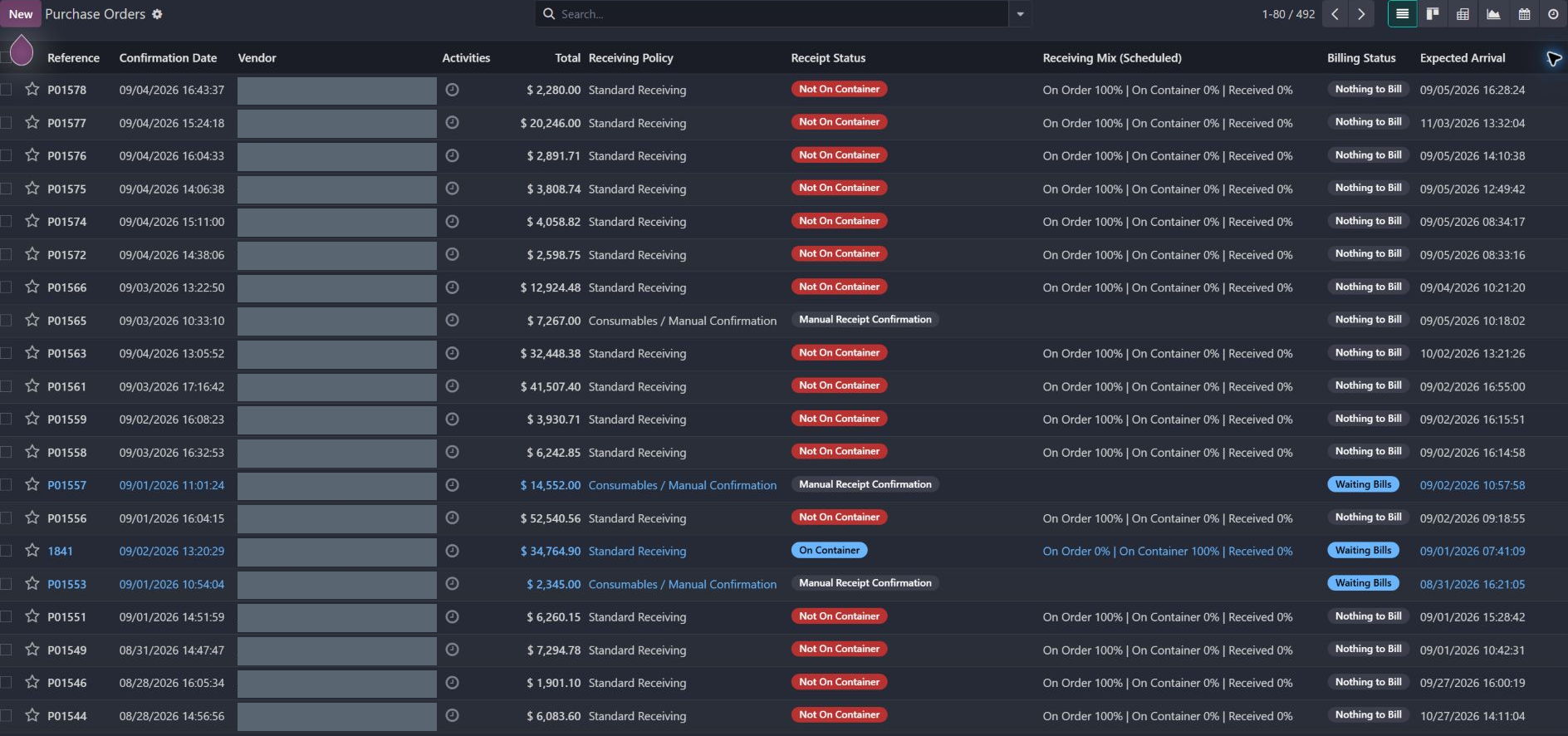Viewport: 1568px width, 736px height.
Task: Sort by the Confirmation Date column header
Action: click(168, 58)
